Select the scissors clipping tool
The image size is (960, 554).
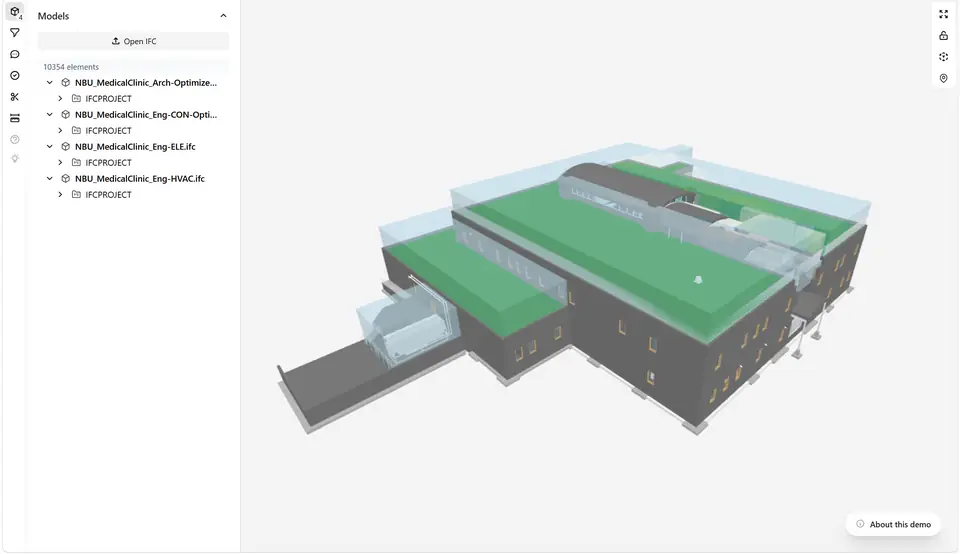[15, 97]
